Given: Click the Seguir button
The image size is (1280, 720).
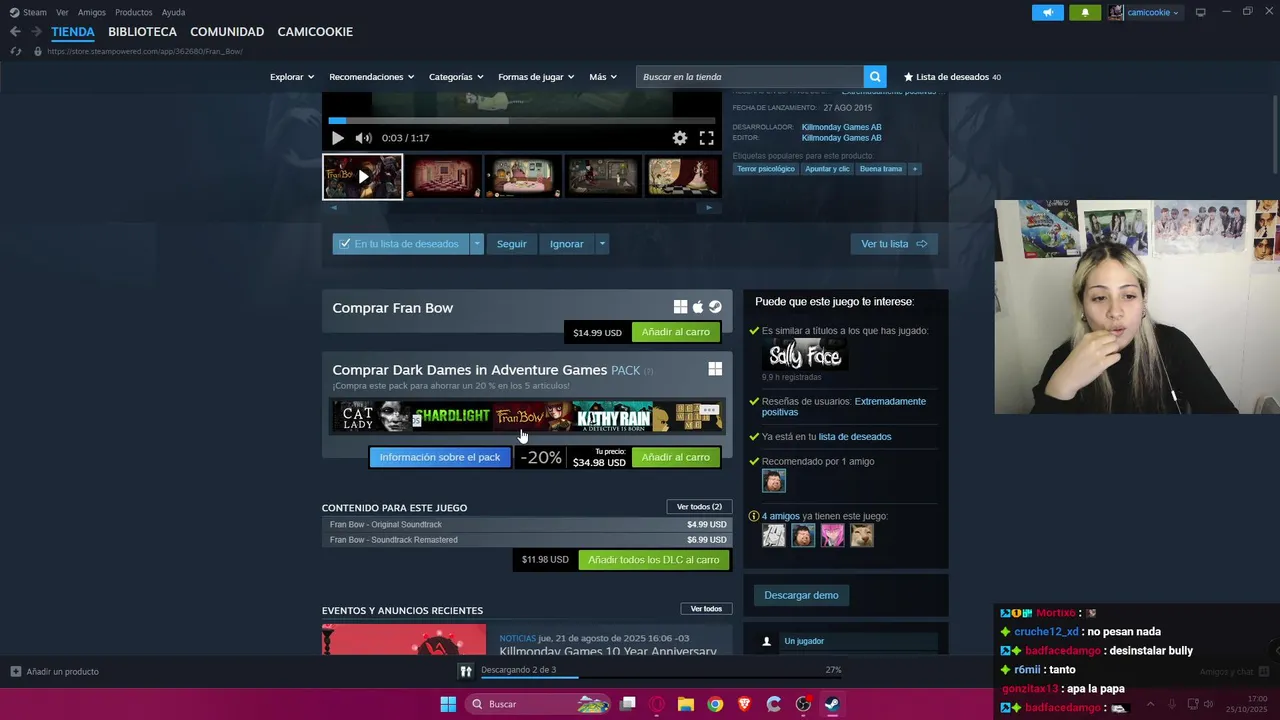Looking at the screenshot, I should [x=512, y=244].
